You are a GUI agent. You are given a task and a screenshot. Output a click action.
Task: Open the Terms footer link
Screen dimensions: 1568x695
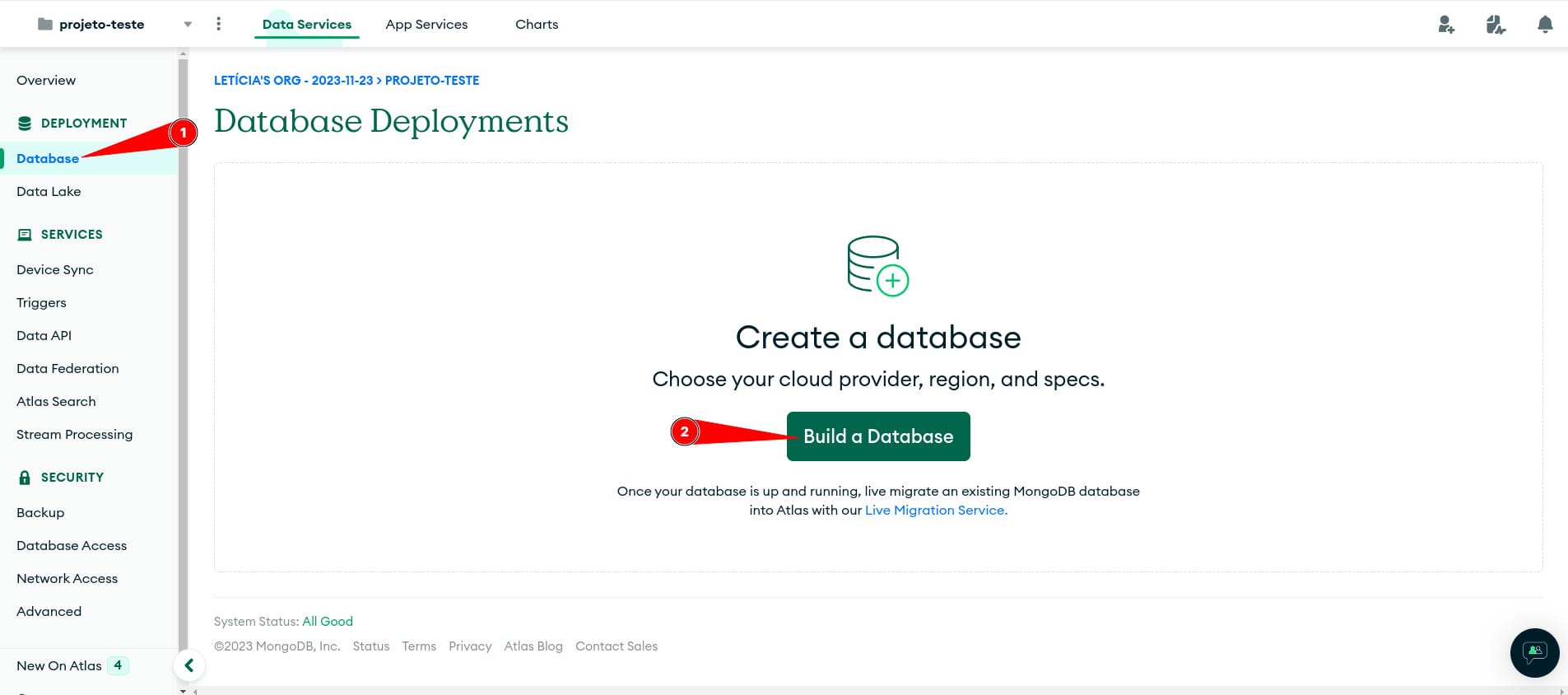pos(419,646)
